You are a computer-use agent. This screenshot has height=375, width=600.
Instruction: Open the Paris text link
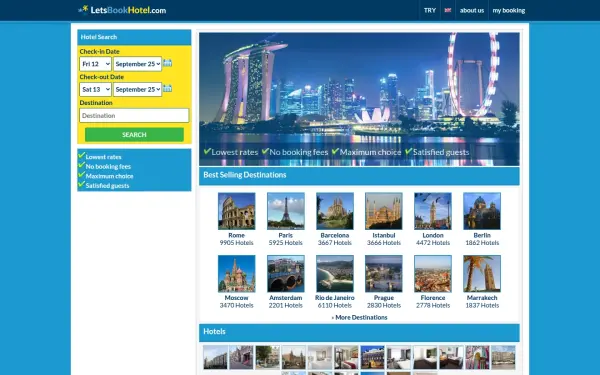click(286, 235)
